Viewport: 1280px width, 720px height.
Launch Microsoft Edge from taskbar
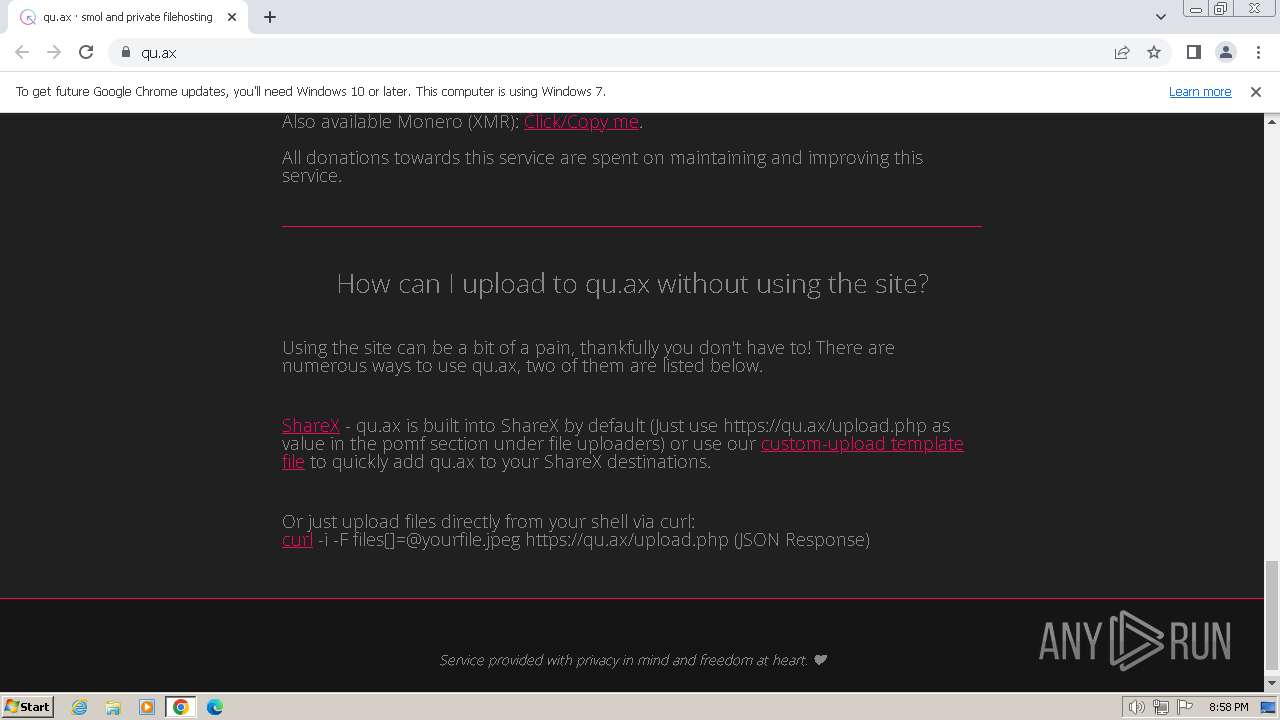(215, 707)
